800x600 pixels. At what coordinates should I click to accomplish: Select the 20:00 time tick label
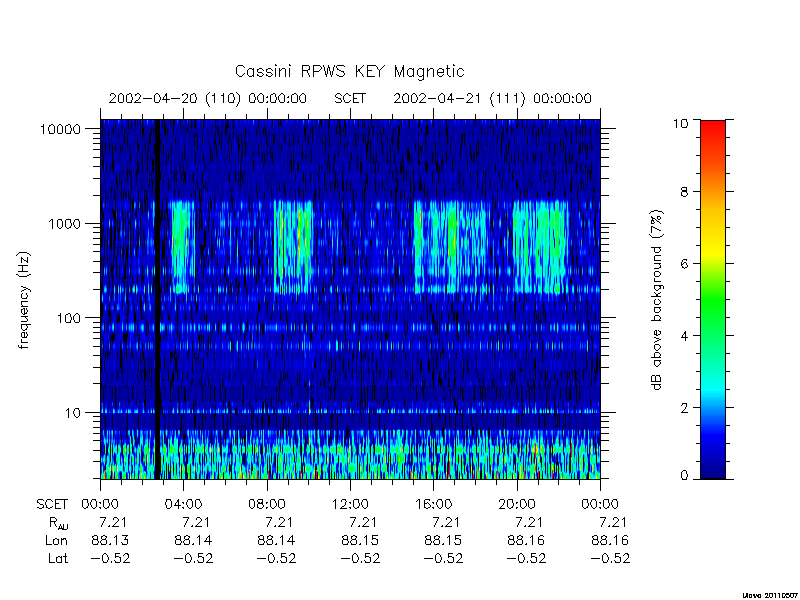coord(517,505)
